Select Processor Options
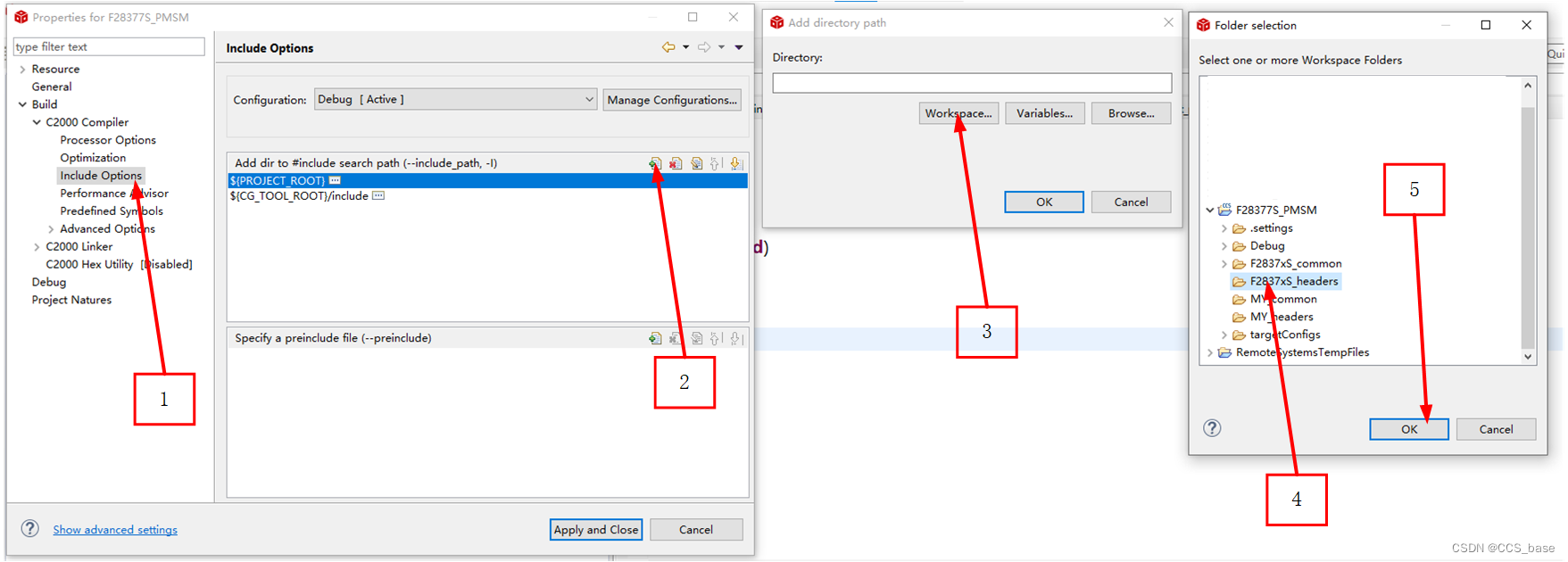The image size is (1568, 562). coord(108,140)
